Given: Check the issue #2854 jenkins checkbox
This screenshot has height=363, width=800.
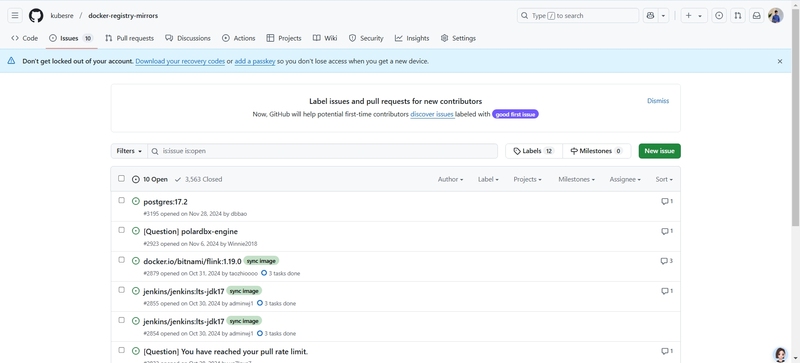Looking at the screenshot, I should (x=121, y=320).
